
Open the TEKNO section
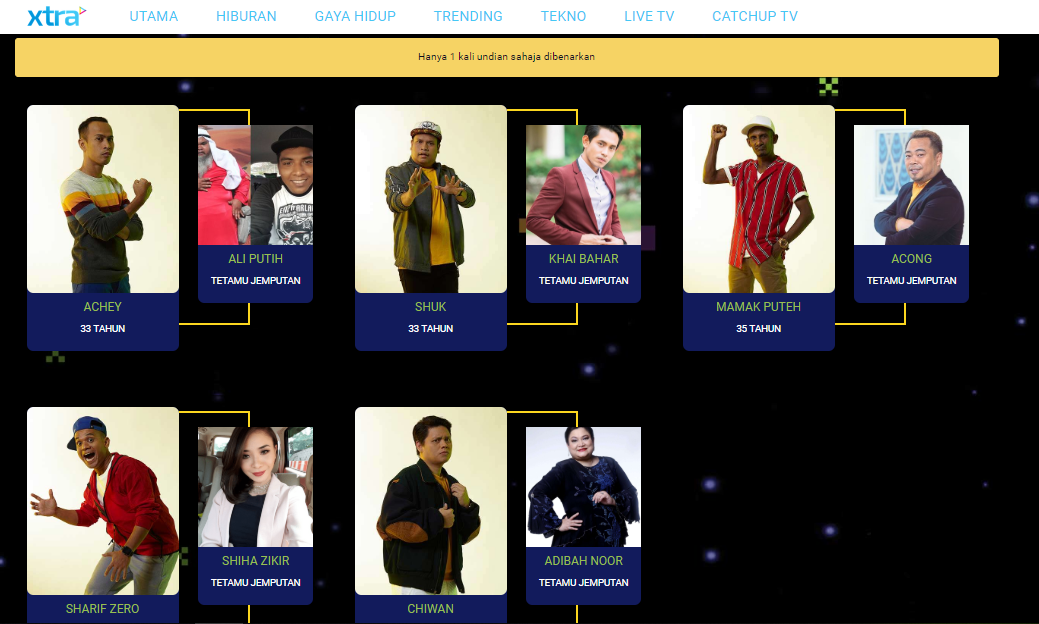coord(563,16)
